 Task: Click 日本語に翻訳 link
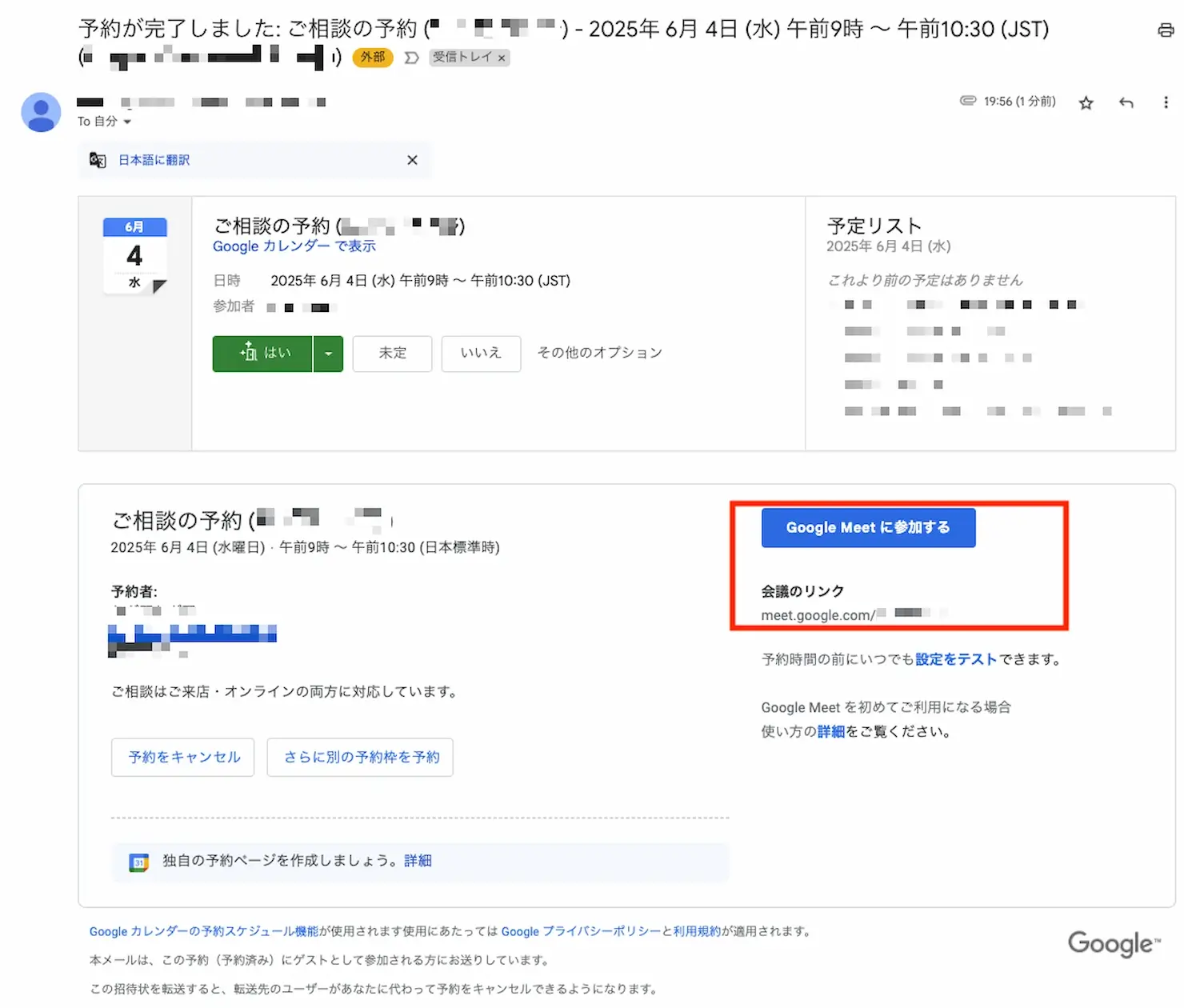coord(154,160)
